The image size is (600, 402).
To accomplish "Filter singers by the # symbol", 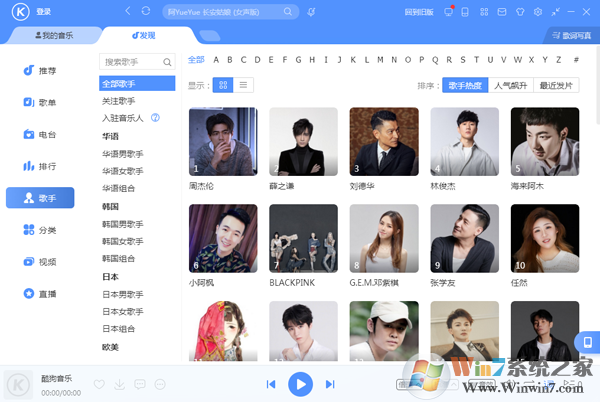I will (x=576, y=60).
